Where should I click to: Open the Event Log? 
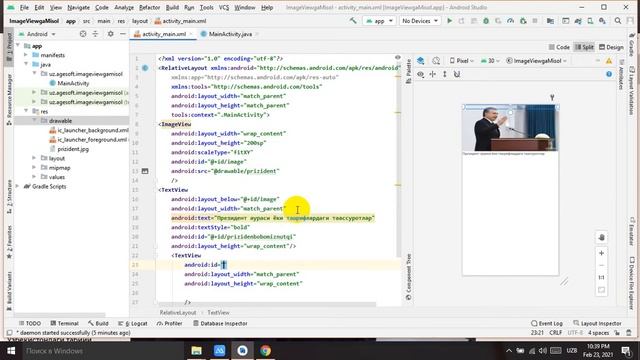[x=547, y=323]
